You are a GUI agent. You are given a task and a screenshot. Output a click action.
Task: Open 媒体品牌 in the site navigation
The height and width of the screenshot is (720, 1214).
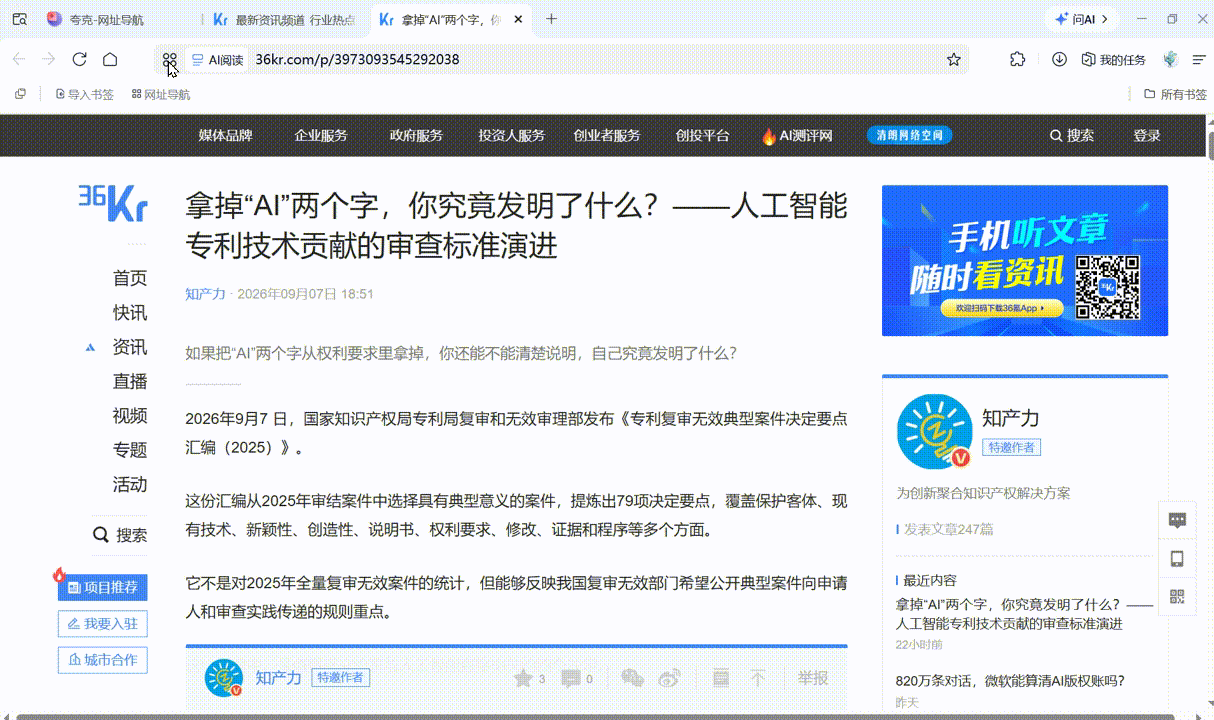click(x=225, y=136)
